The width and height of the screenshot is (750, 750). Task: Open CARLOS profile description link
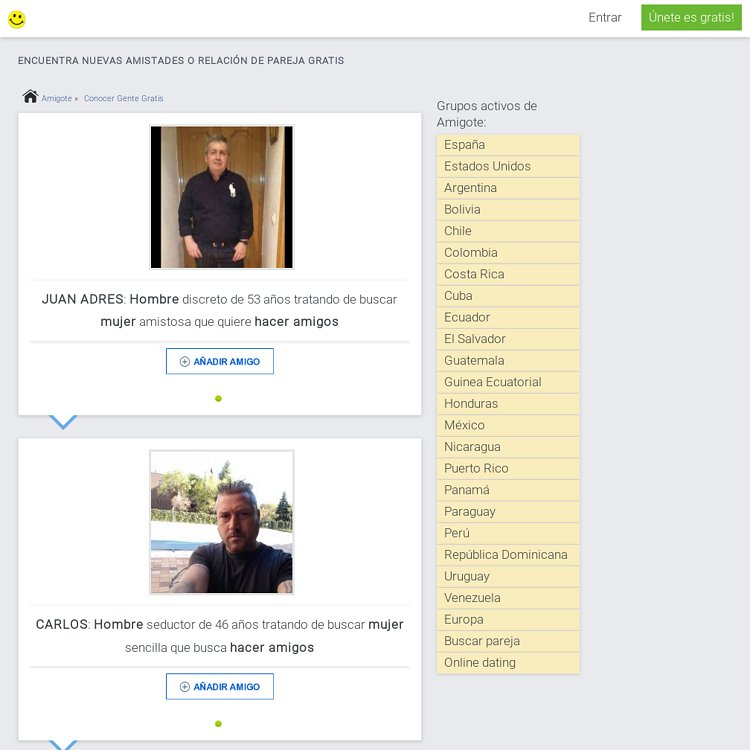(220, 636)
